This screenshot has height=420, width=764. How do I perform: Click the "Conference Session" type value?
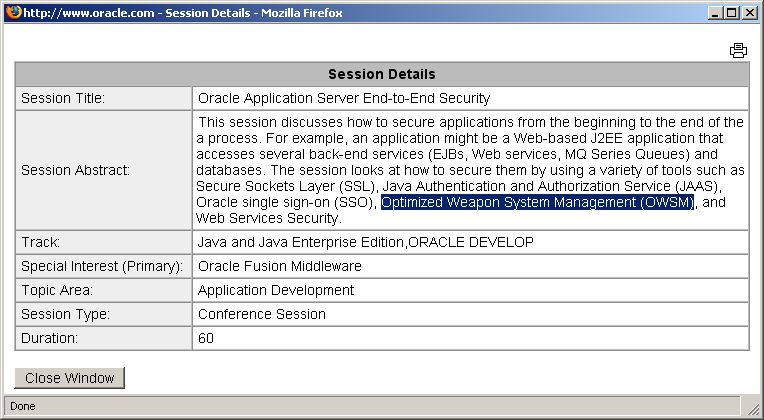coord(262,314)
